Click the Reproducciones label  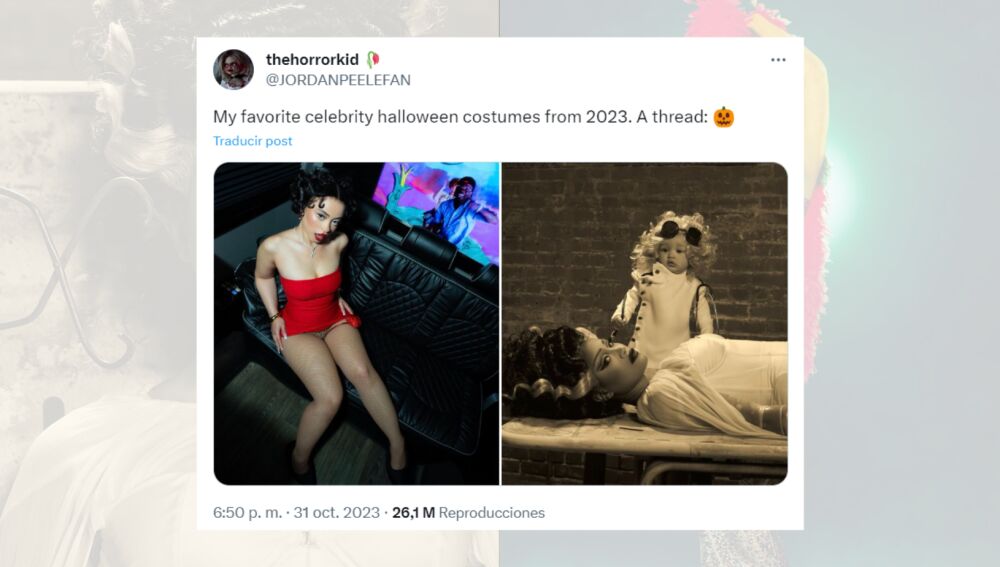pos(492,513)
